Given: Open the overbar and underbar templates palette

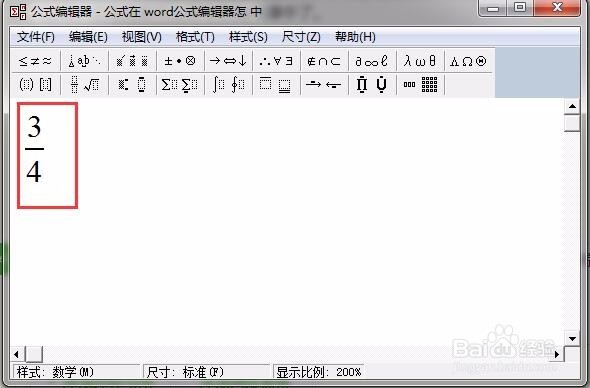Looking at the screenshot, I should [x=276, y=84].
